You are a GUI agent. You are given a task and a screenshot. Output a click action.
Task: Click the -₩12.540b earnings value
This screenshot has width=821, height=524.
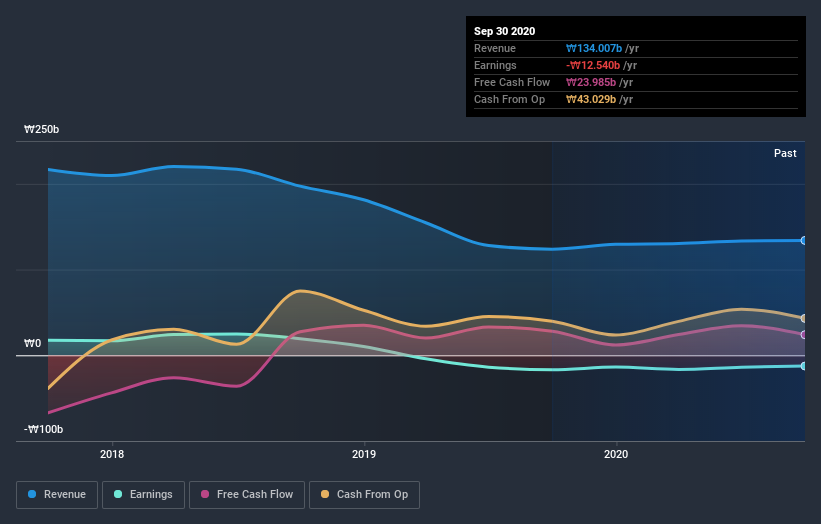point(593,65)
